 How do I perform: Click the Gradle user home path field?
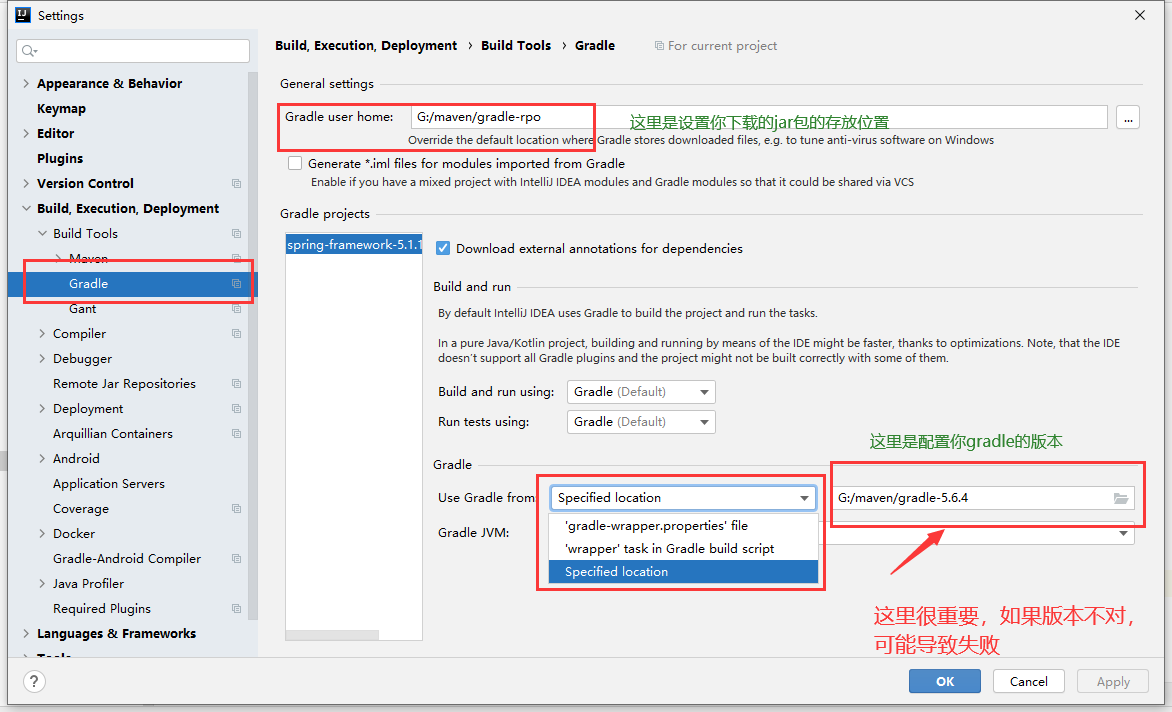[x=759, y=117]
